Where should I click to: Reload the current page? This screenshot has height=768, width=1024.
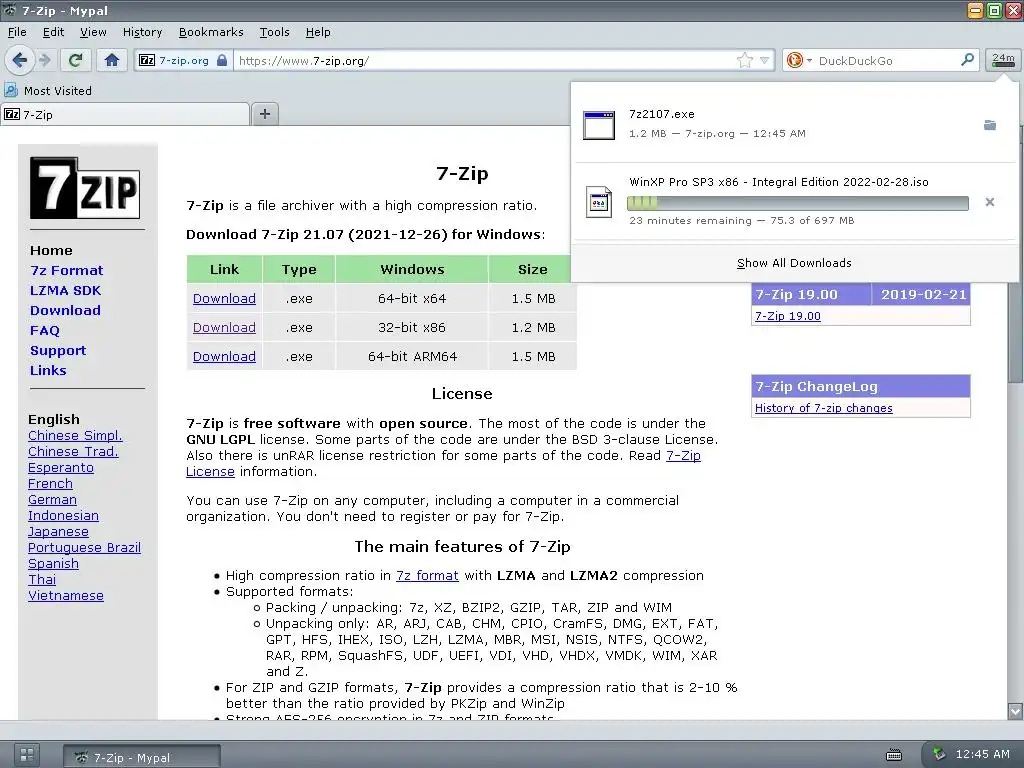point(76,60)
